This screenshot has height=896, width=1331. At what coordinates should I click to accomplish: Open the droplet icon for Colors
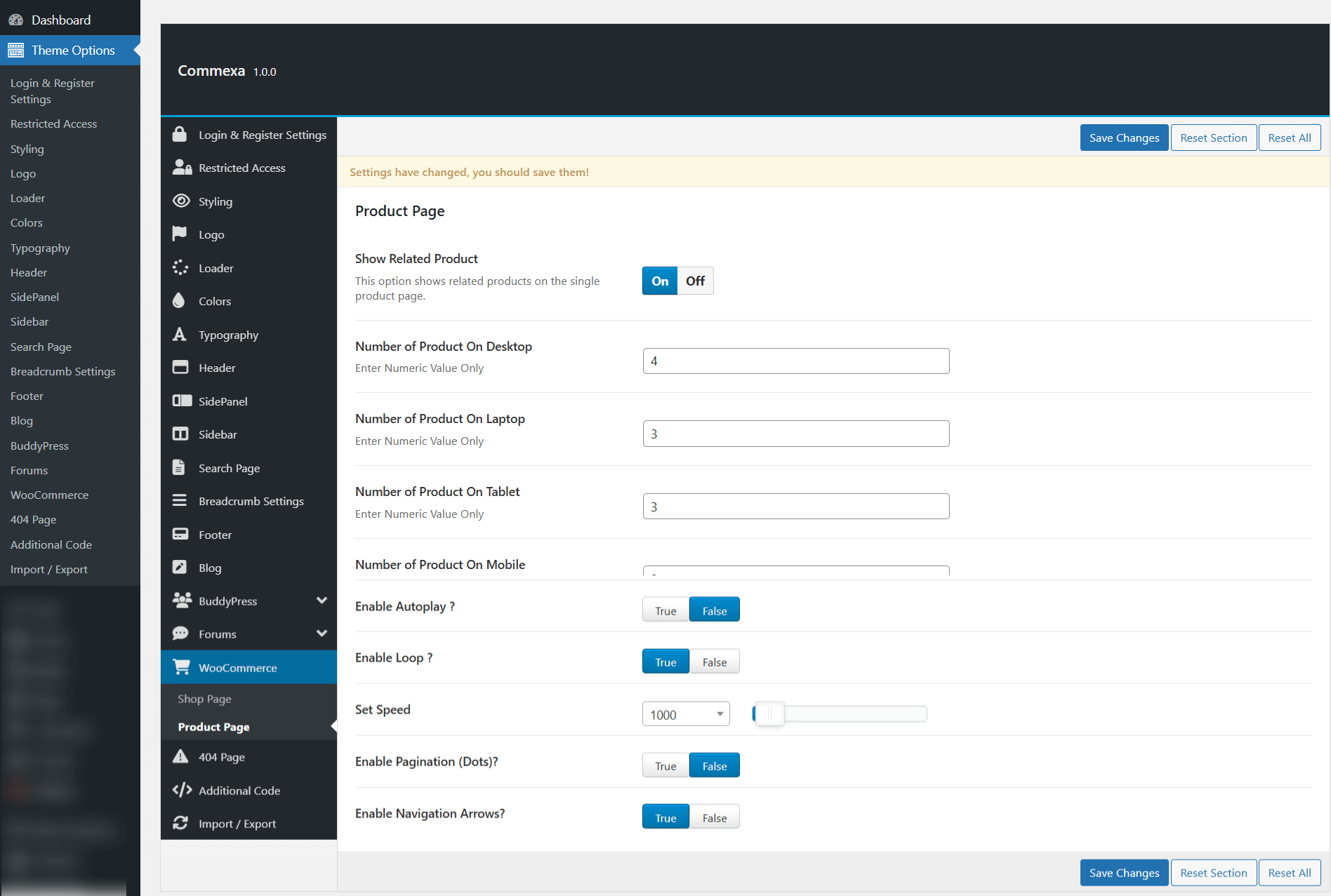pos(179,300)
